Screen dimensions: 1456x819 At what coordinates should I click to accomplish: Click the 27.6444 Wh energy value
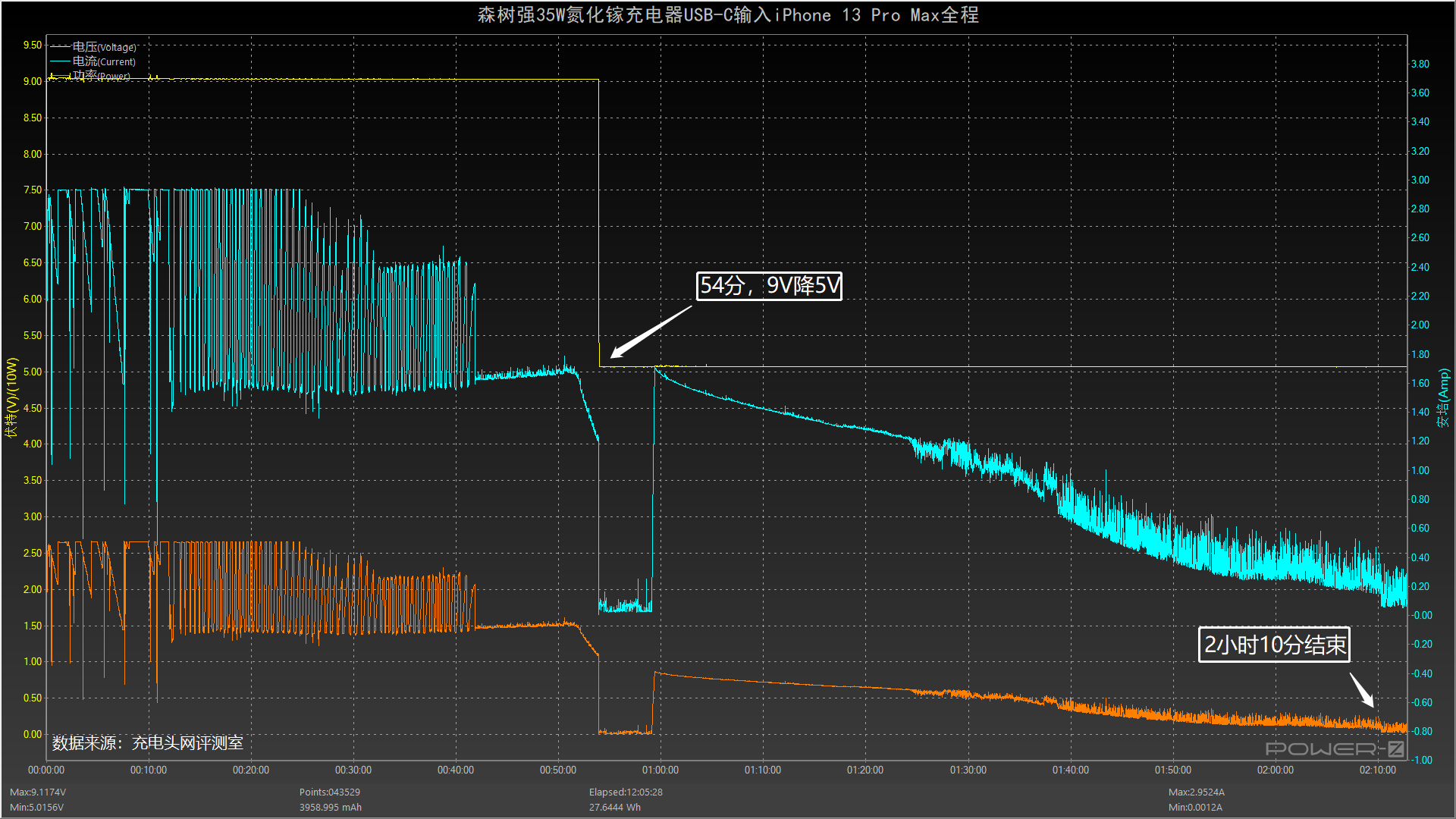615,807
